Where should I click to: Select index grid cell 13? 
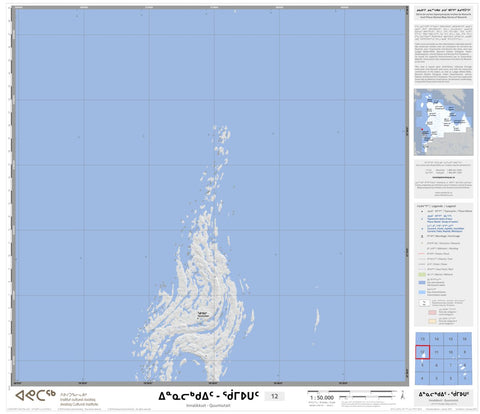pyautogui.click(x=422, y=339)
